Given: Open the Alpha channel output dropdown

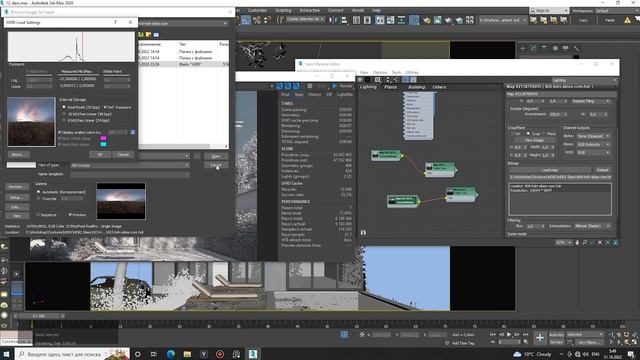Looking at the screenshot, I should [593, 136].
